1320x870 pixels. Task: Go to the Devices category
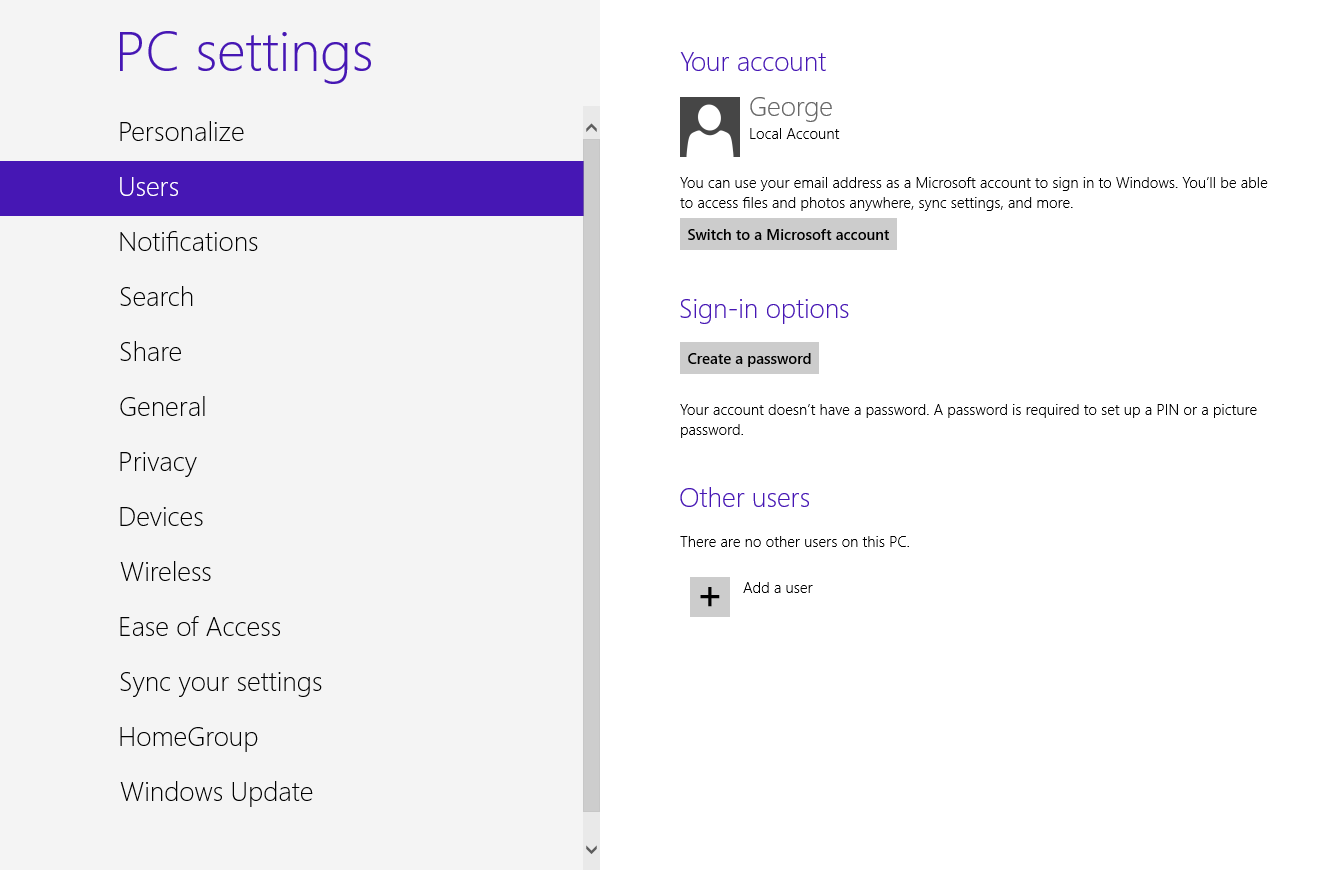click(x=292, y=517)
